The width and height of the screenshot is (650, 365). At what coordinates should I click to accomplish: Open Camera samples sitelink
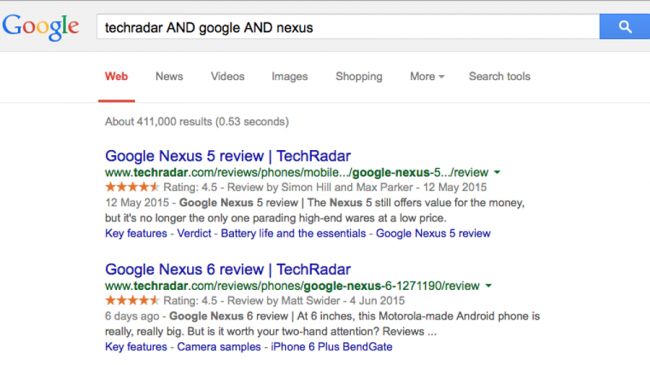tap(219, 347)
